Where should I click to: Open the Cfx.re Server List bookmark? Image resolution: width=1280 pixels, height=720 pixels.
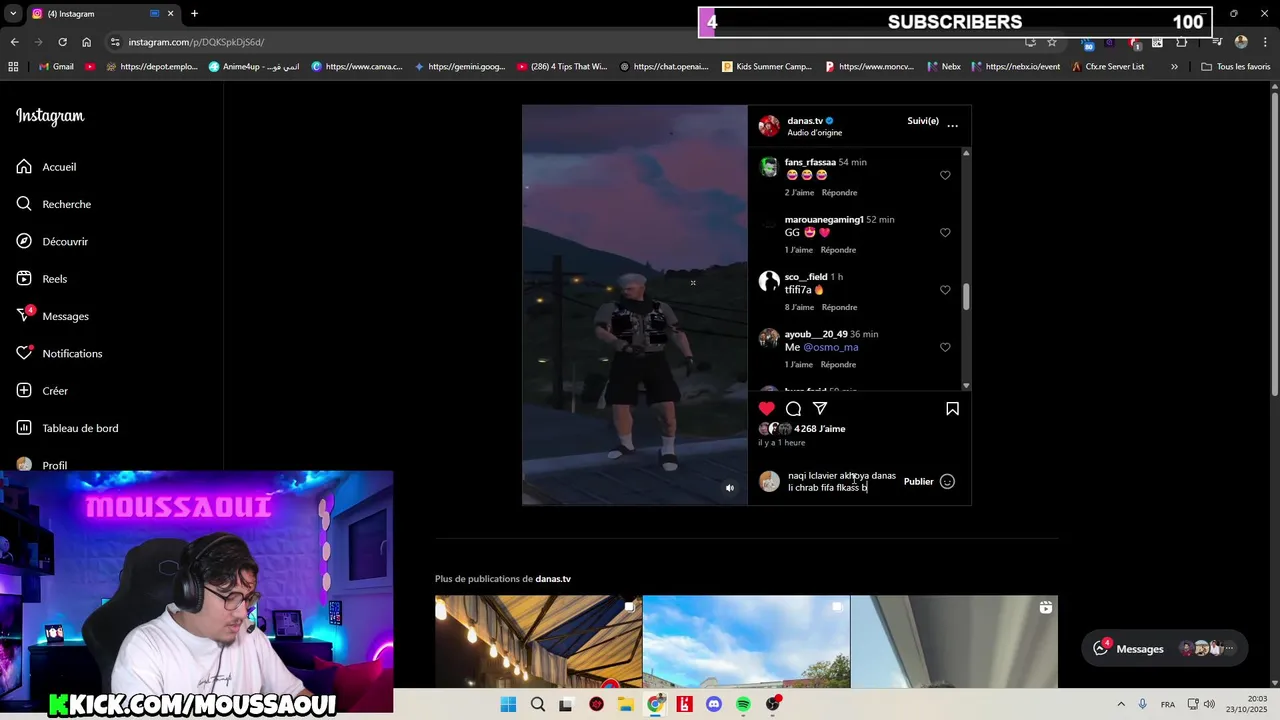[x=1107, y=67]
